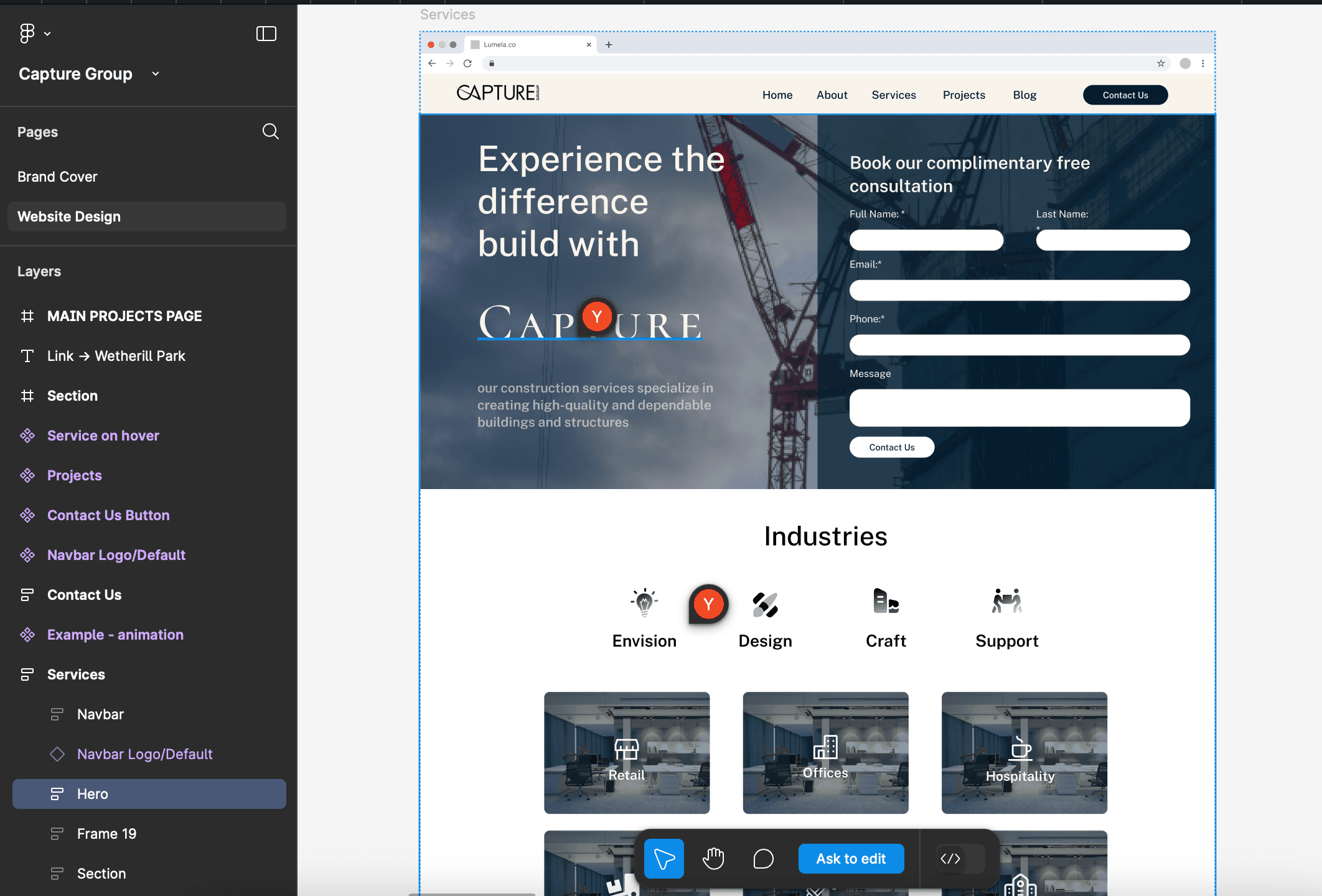Switch to the Website Design page

147,217
